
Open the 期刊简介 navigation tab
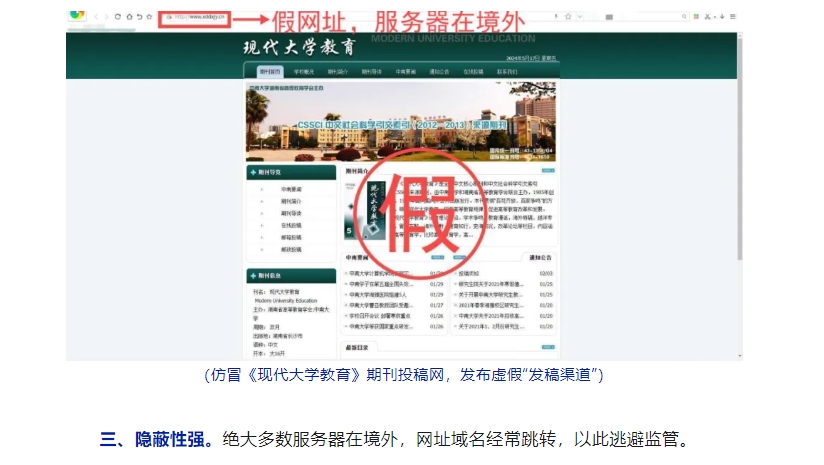pos(337,71)
